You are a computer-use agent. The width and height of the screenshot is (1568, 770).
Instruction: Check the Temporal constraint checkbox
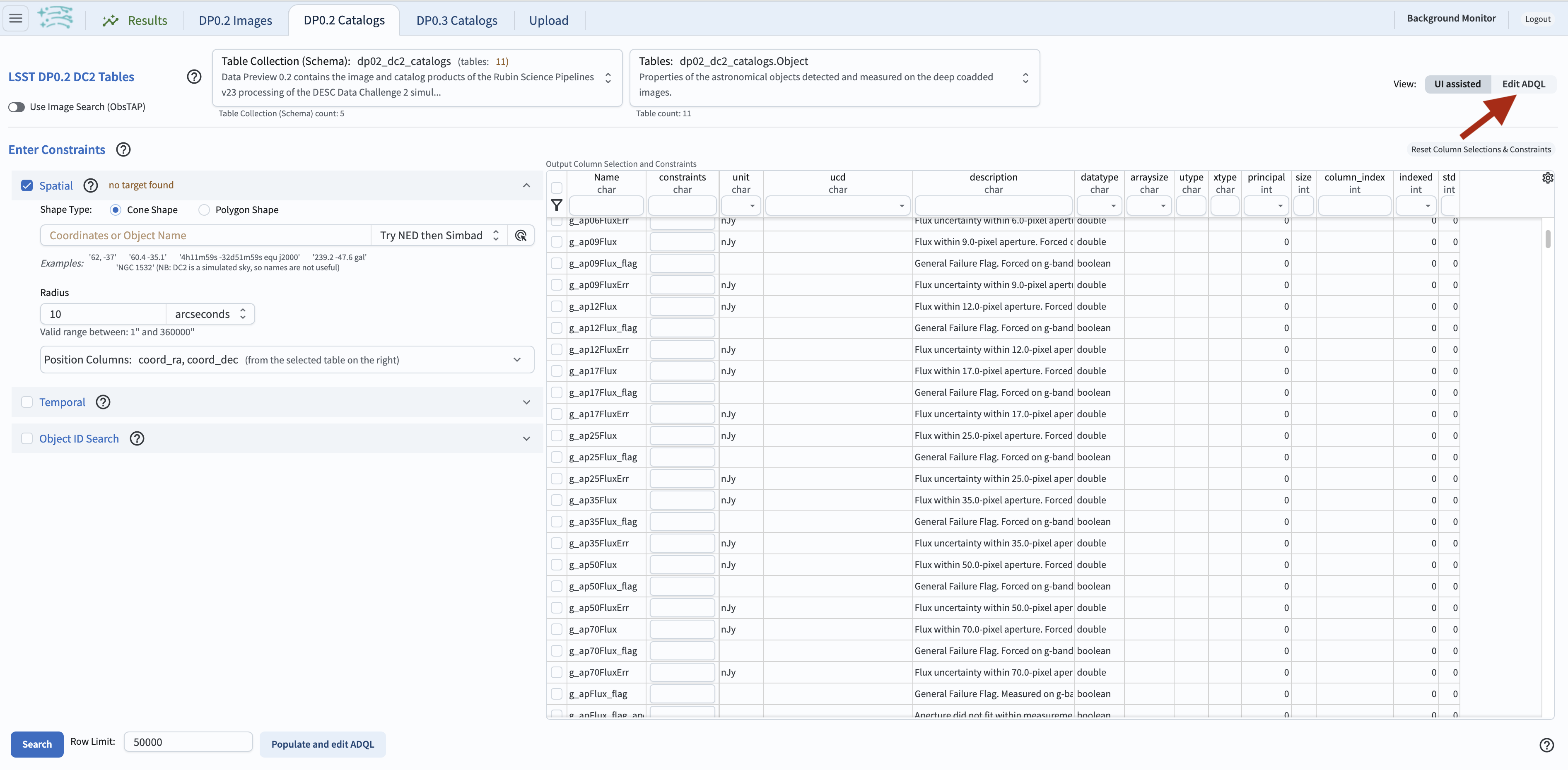(x=27, y=402)
